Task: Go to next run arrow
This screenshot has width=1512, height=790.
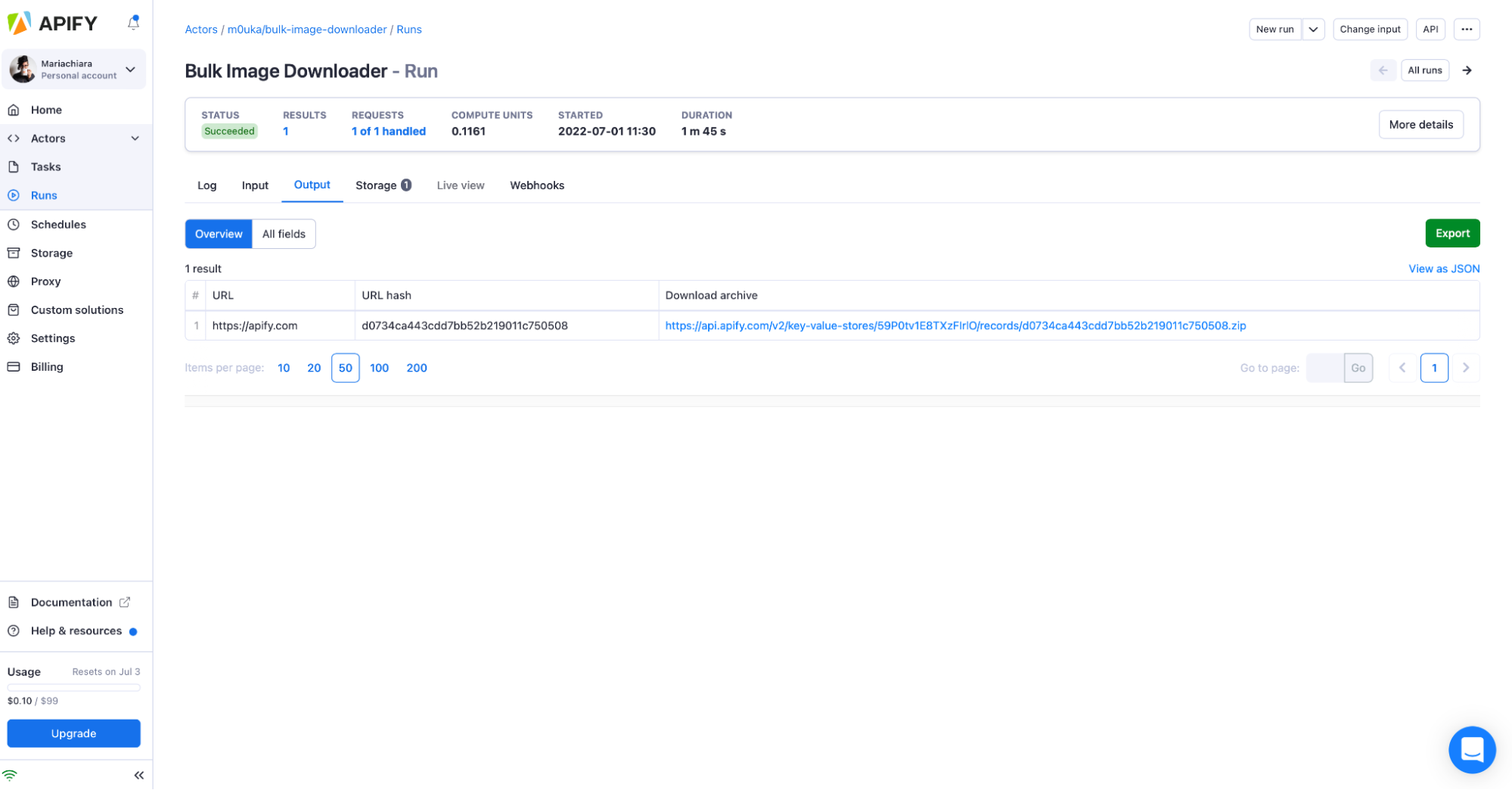Action: click(x=1467, y=70)
